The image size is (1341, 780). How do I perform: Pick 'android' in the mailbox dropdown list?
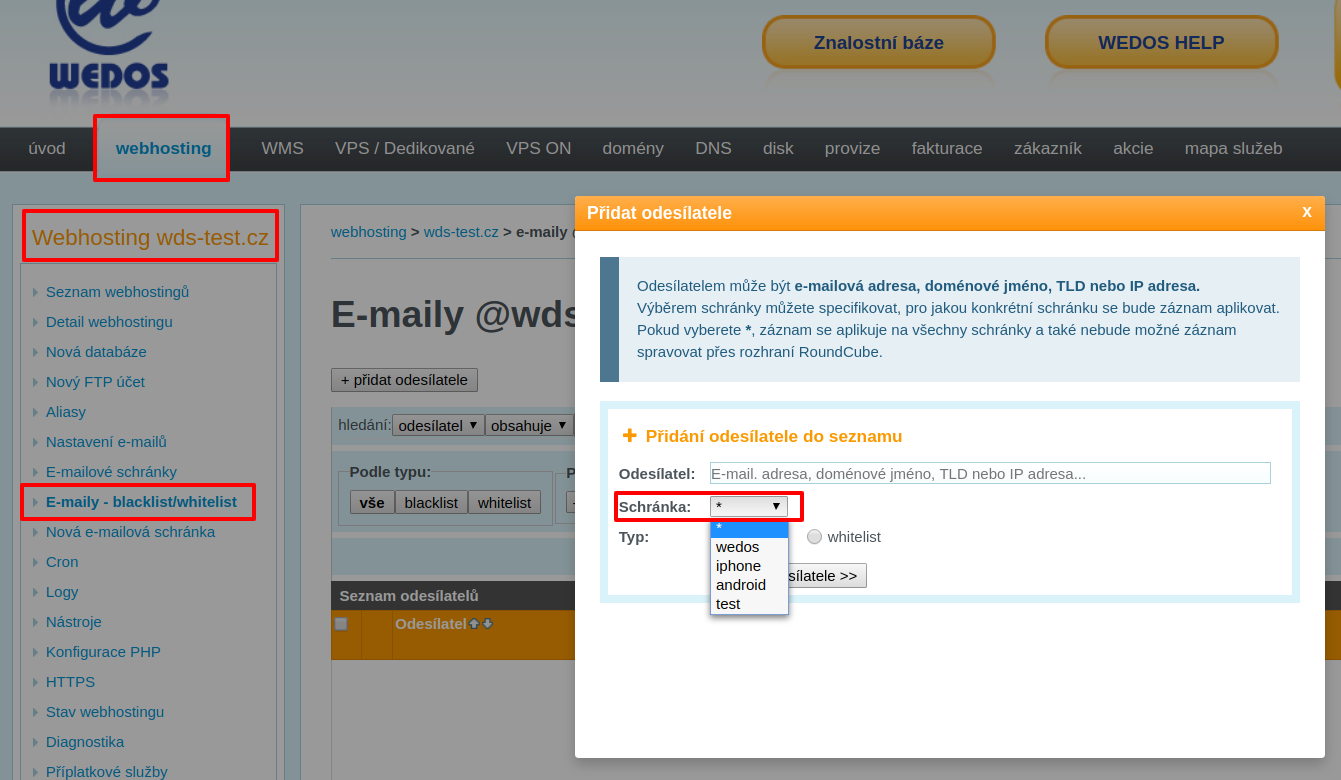740,585
